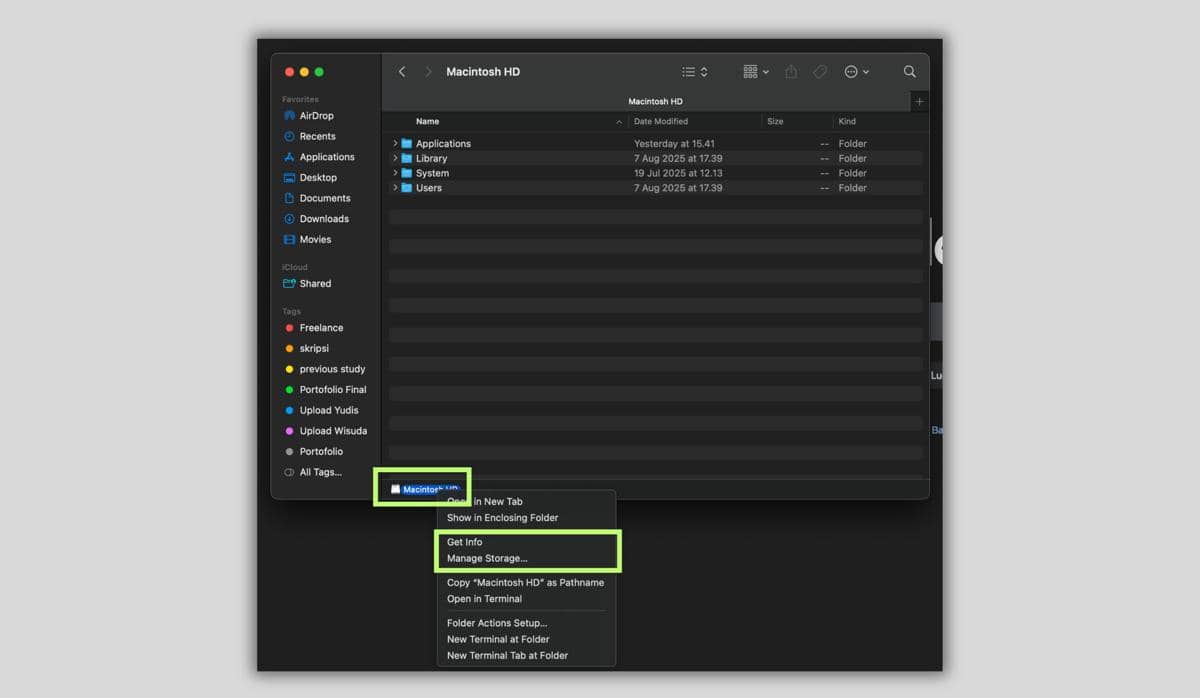The height and width of the screenshot is (698, 1200).
Task: Open the Tags icon in the toolbar
Action: pos(820,71)
